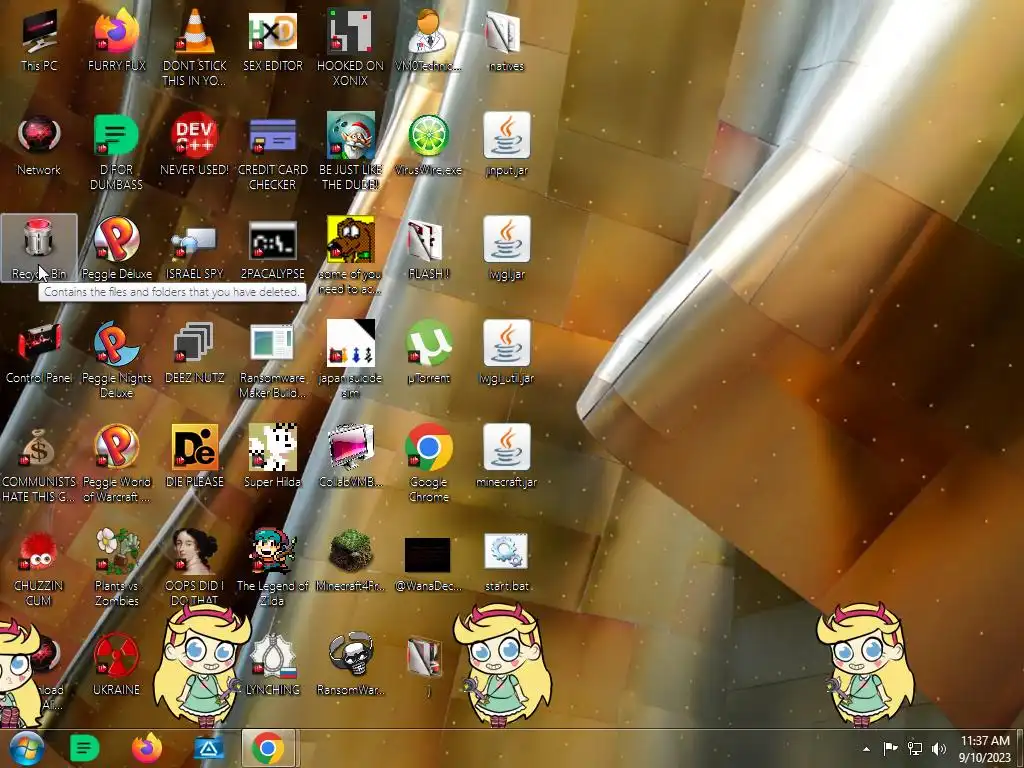
Task: Open Peggle World of Warcraft shortcut
Action: [x=117, y=464]
